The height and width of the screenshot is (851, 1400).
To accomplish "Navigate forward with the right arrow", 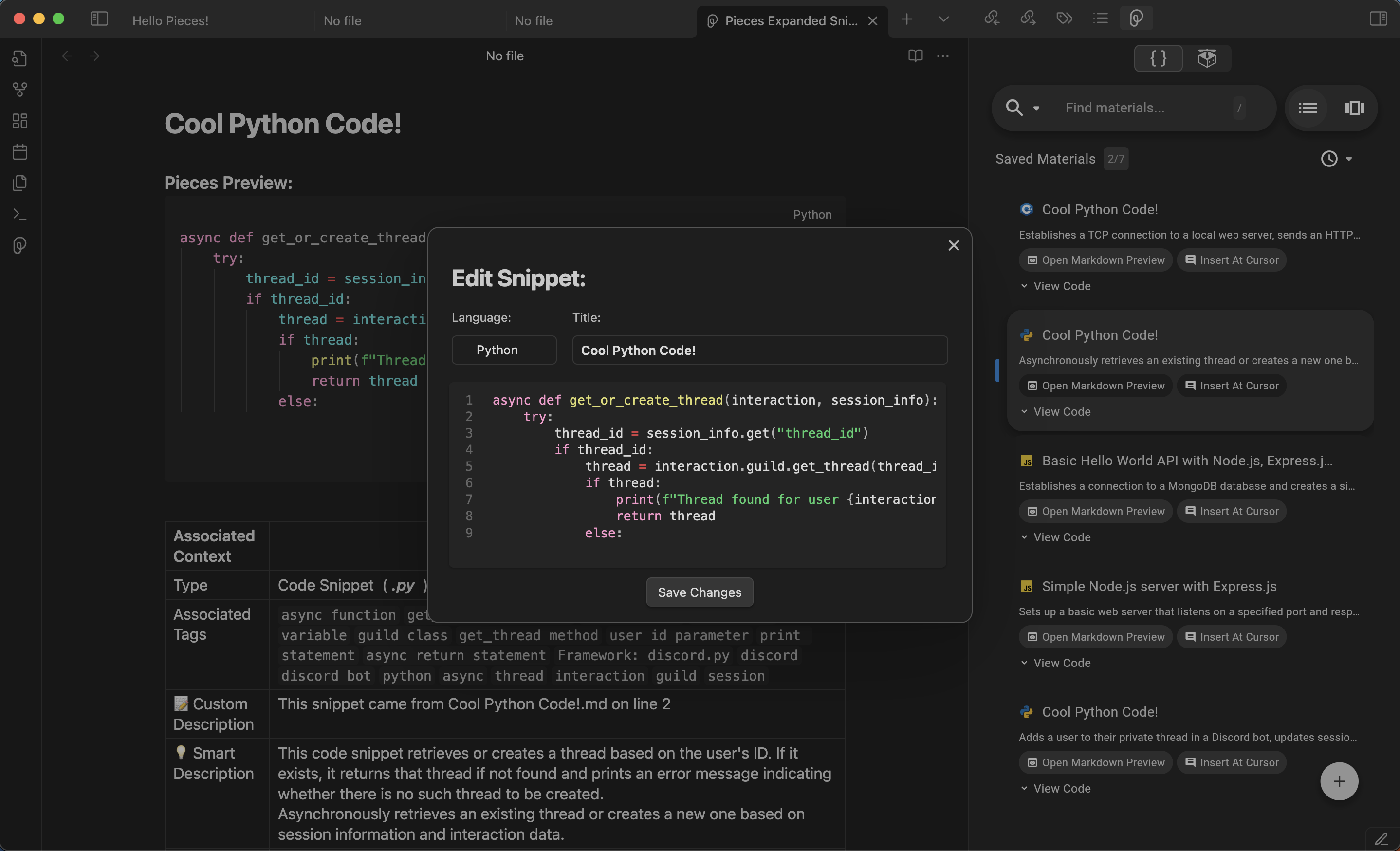I will coord(94,55).
